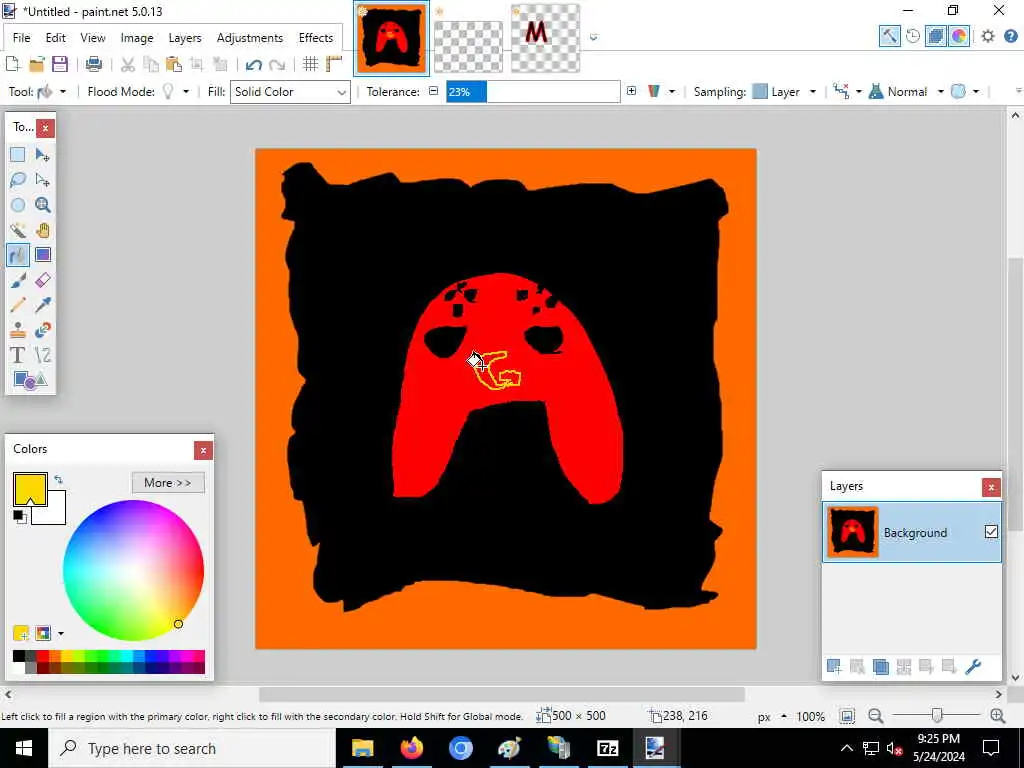Switch to the image thumbnail with letter M
Screen dimensions: 1024x768
[545, 38]
